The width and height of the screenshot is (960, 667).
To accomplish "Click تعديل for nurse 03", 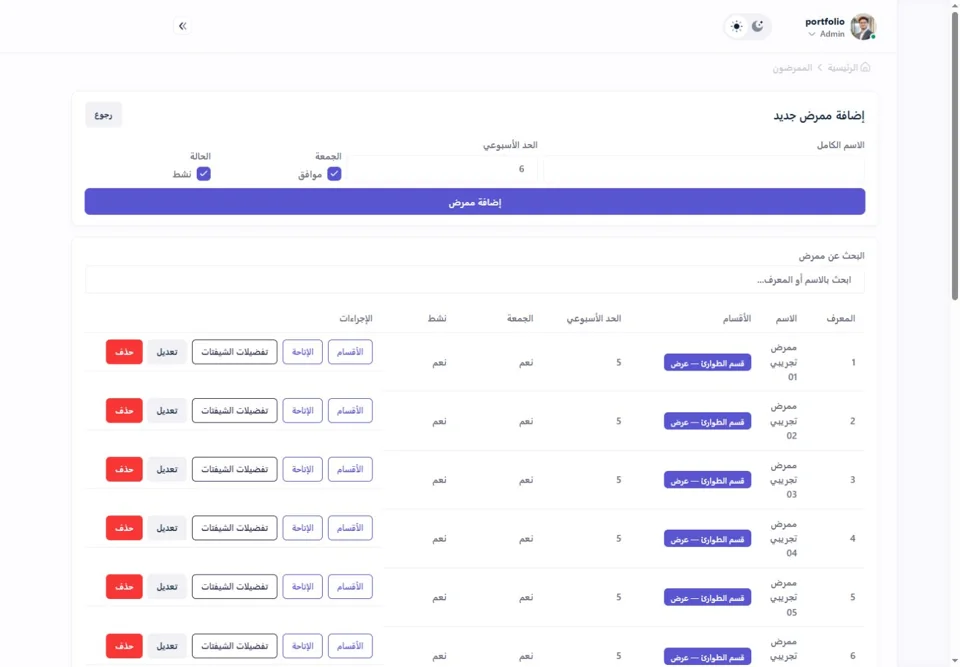I will pos(167,469).
